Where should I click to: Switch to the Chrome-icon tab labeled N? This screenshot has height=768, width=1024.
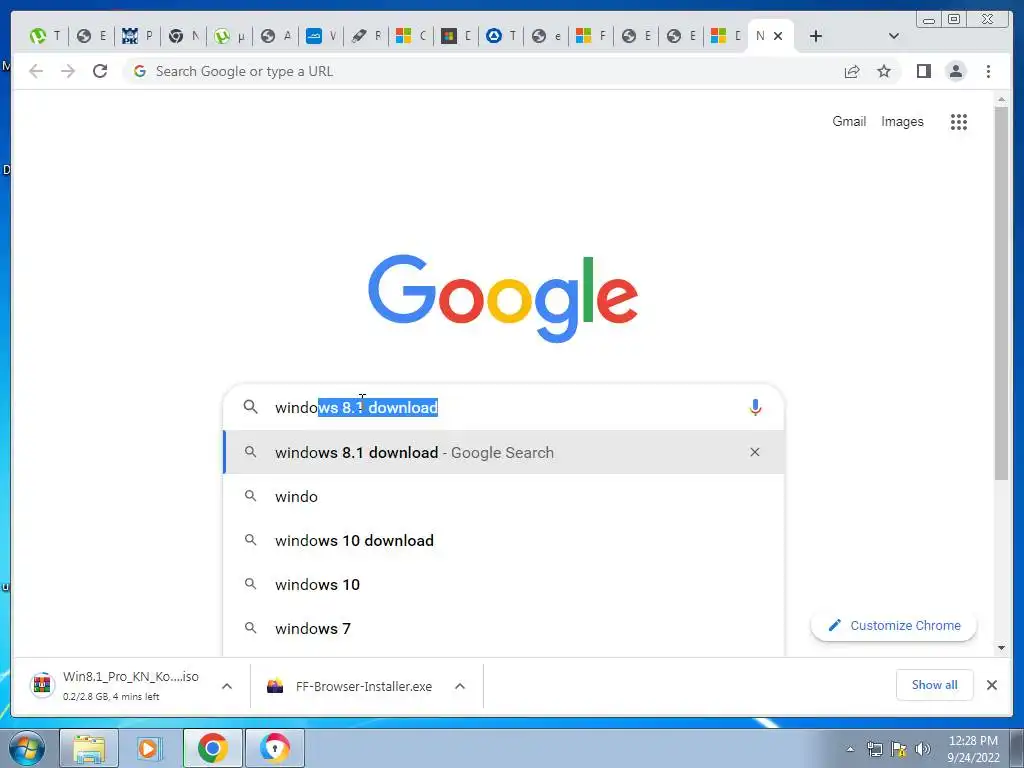pyautogui.click(x=184, y=36)
